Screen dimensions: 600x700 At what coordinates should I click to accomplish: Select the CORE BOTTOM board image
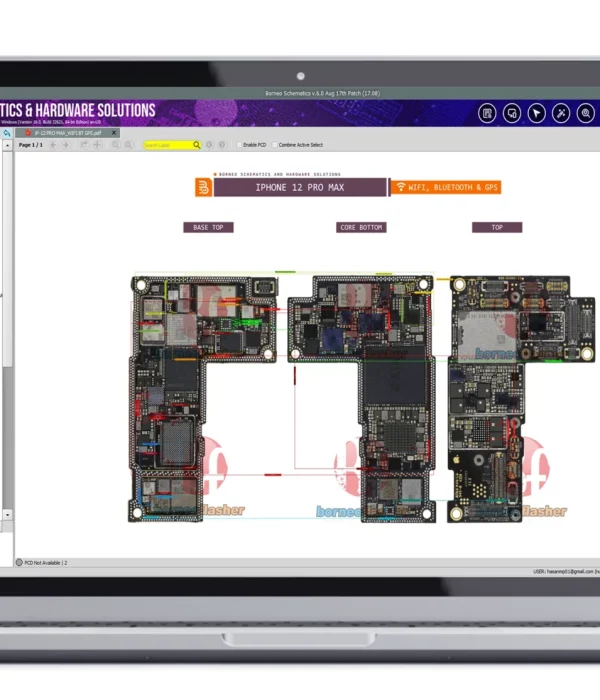tap(361, 399)
